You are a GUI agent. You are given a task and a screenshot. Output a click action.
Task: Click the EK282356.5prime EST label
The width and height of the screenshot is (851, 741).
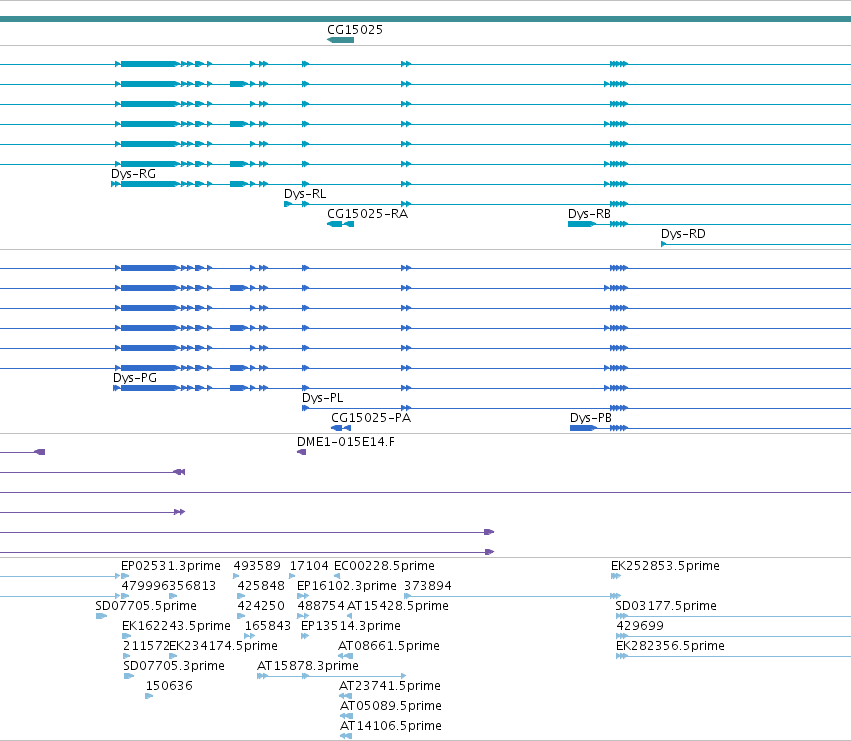click(x=670, y=646)
